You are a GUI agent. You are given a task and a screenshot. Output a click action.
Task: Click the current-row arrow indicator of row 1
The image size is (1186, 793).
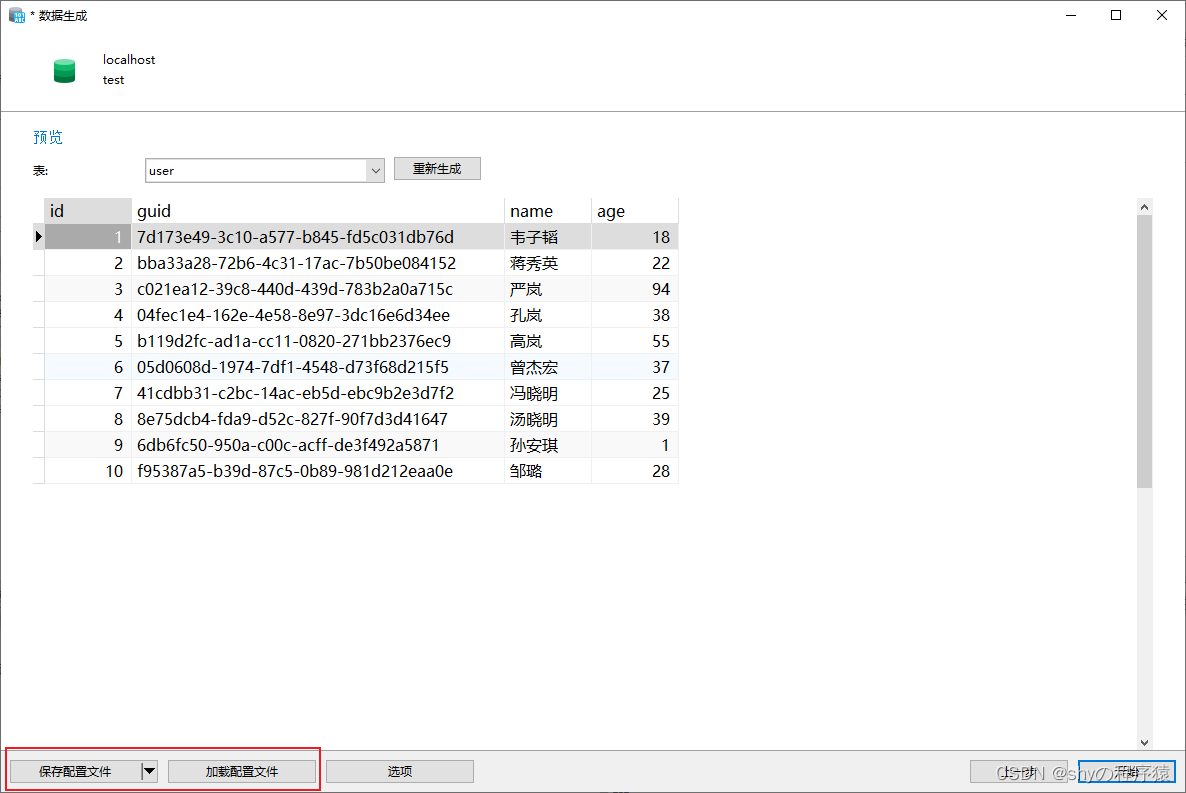(x=39, y=237)
